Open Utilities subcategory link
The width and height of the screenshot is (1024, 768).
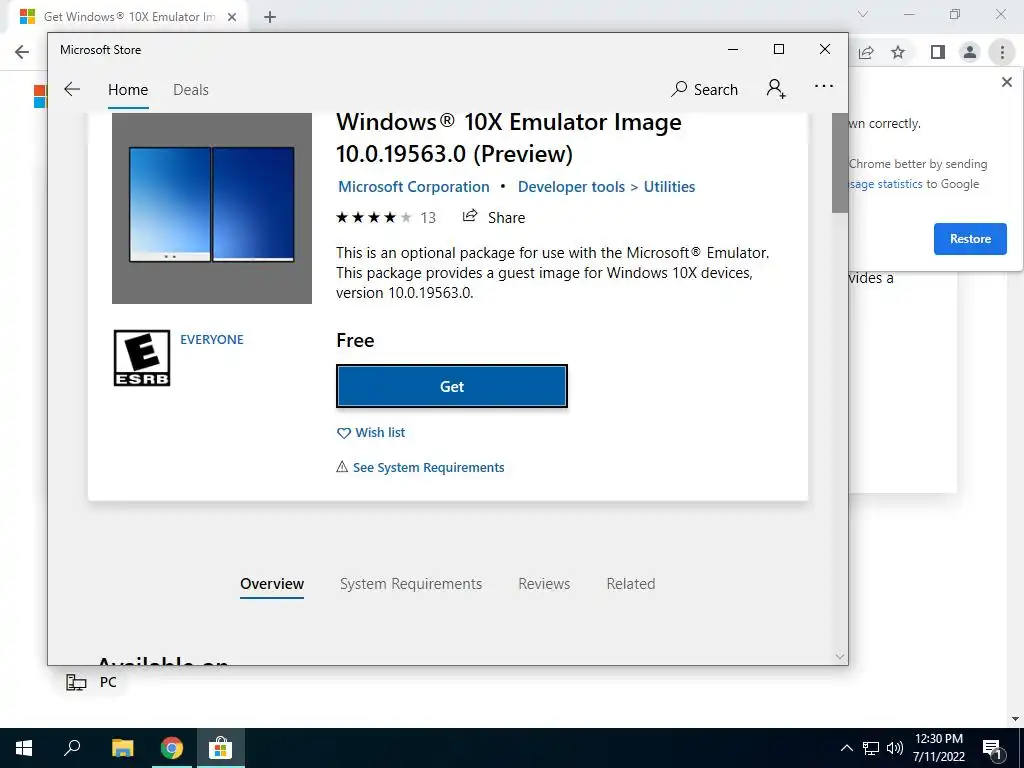click(669, 187)
